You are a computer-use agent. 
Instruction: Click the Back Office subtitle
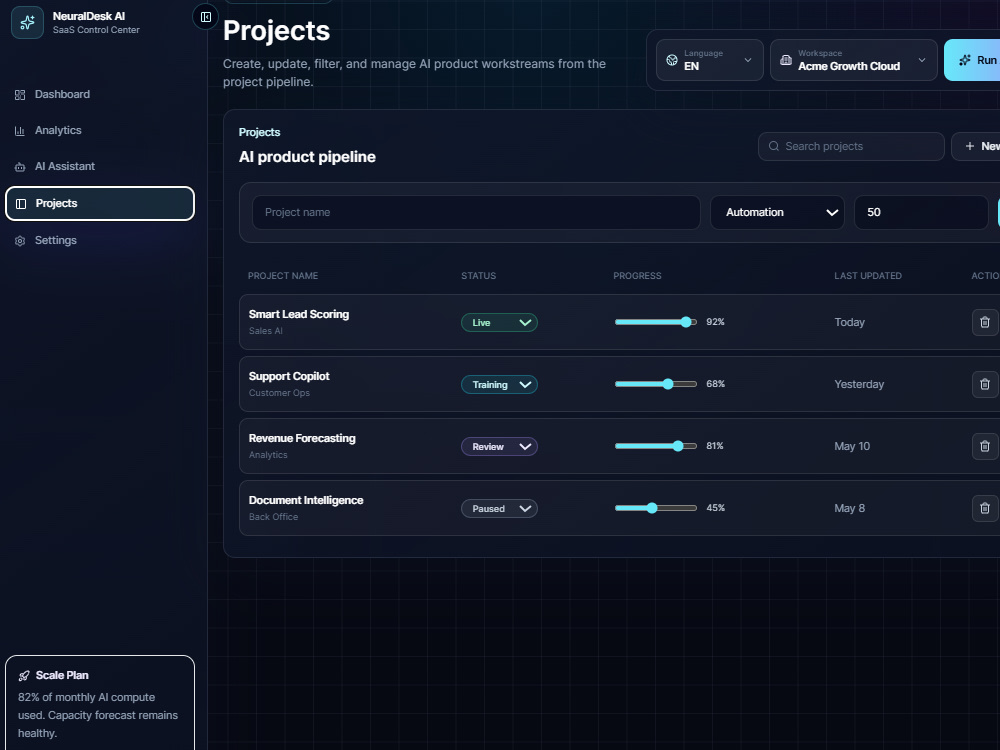pyautogui.click(x=274, y=517)
